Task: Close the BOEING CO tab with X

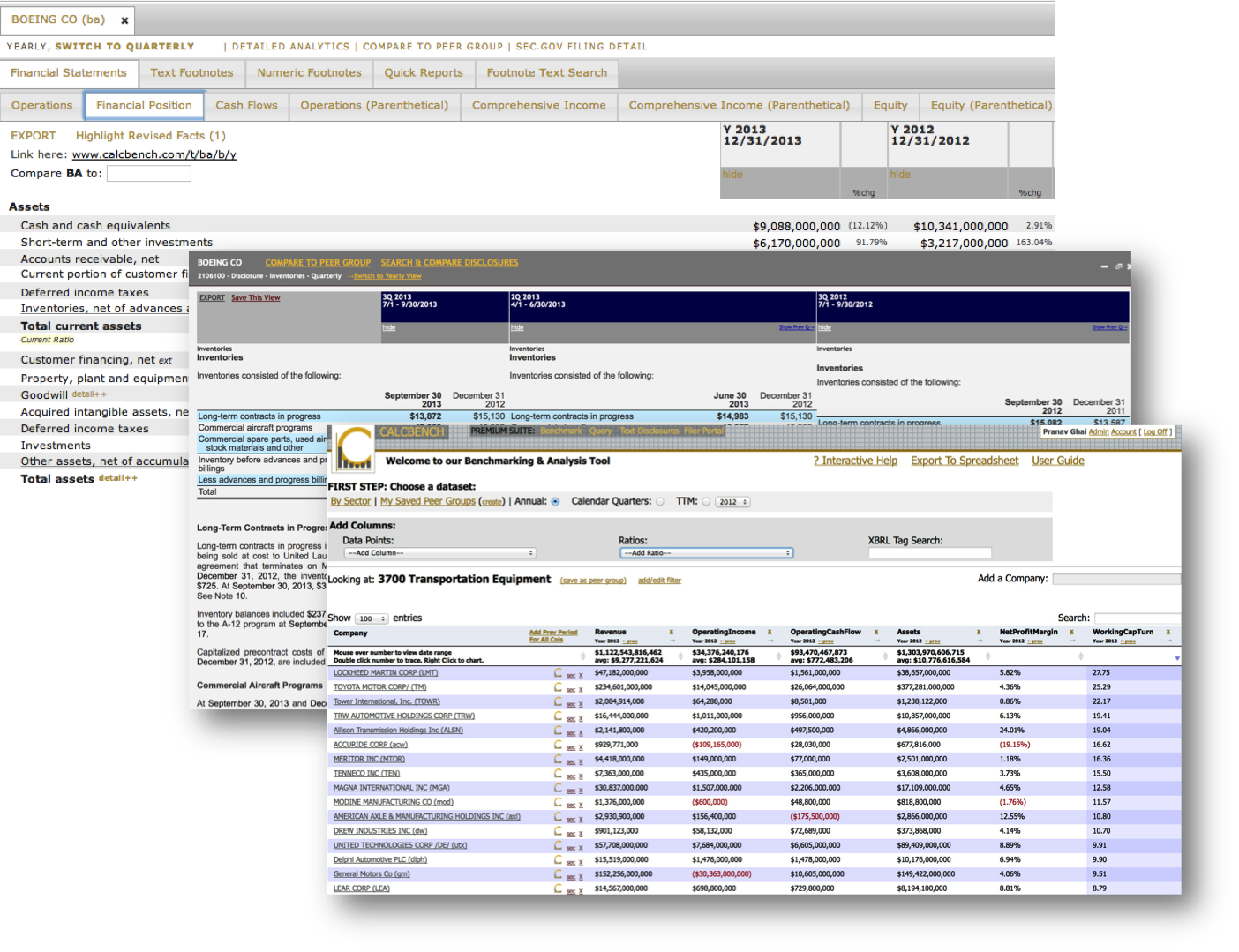Action: (x=124, y=20)
